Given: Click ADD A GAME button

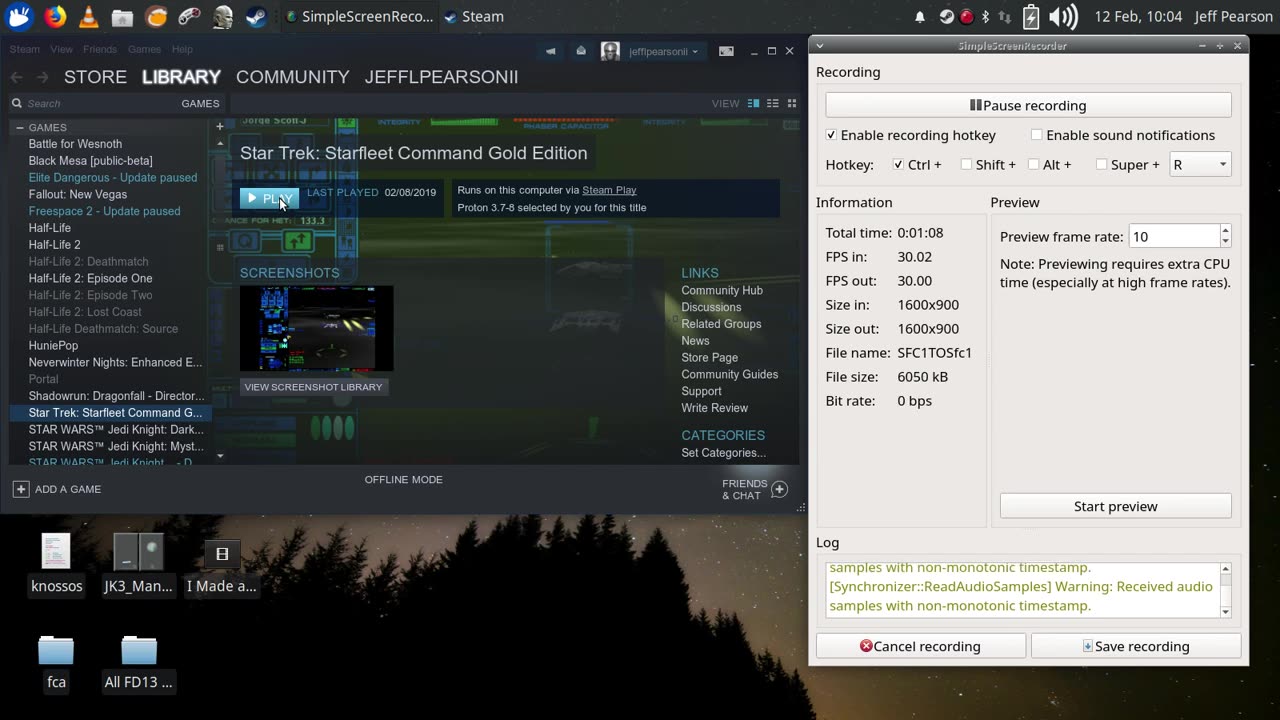Looking at the screenshot, I should click(57, 489).
